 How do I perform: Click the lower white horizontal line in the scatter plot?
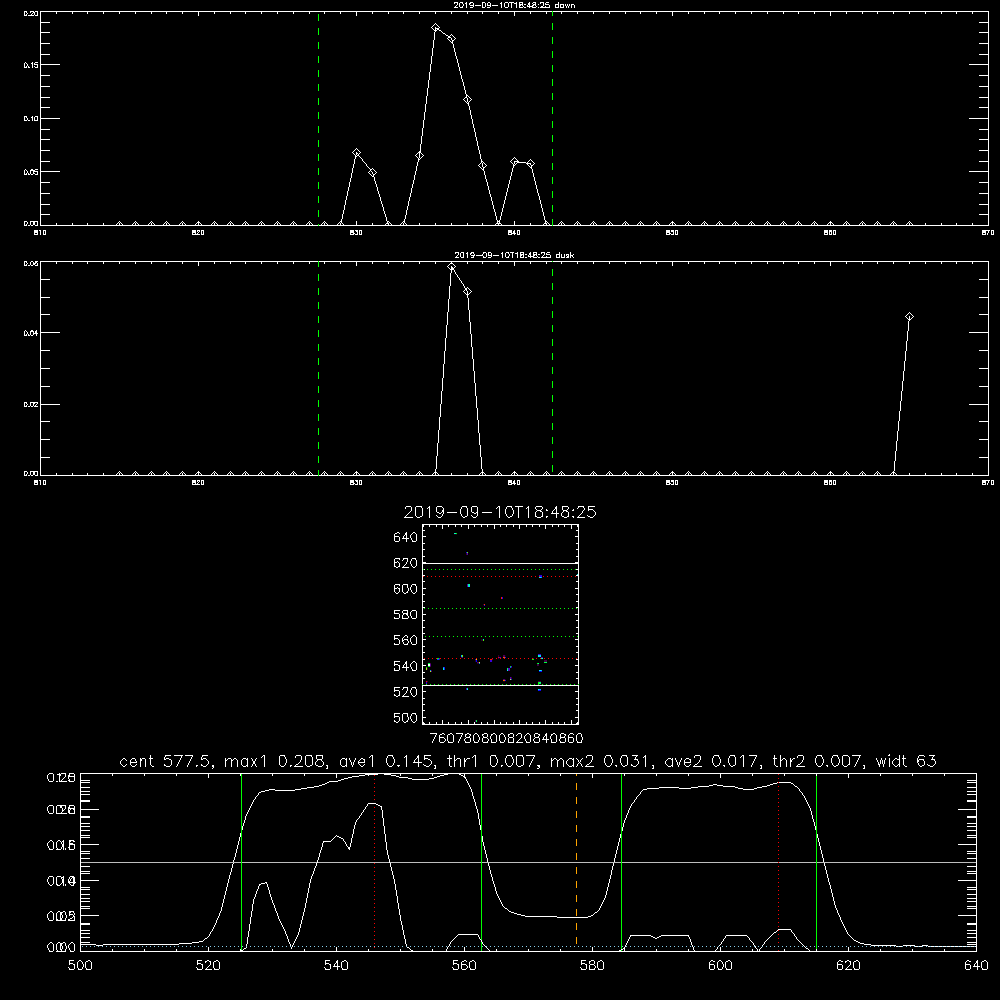500,686
